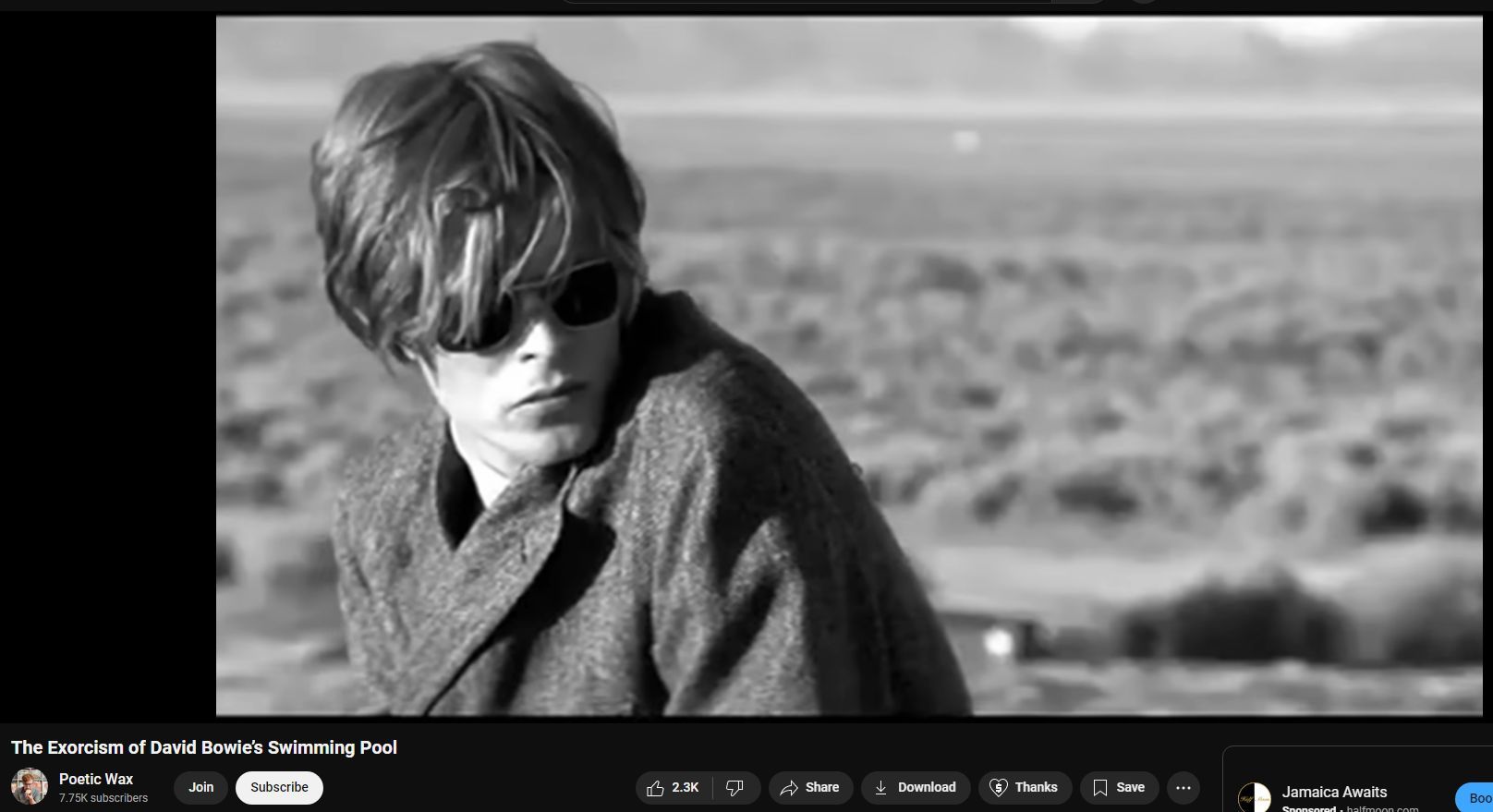Open the three-dot more actions menu
The height and width of the screenshot is (812, 1493).
tap(1183, 787)
